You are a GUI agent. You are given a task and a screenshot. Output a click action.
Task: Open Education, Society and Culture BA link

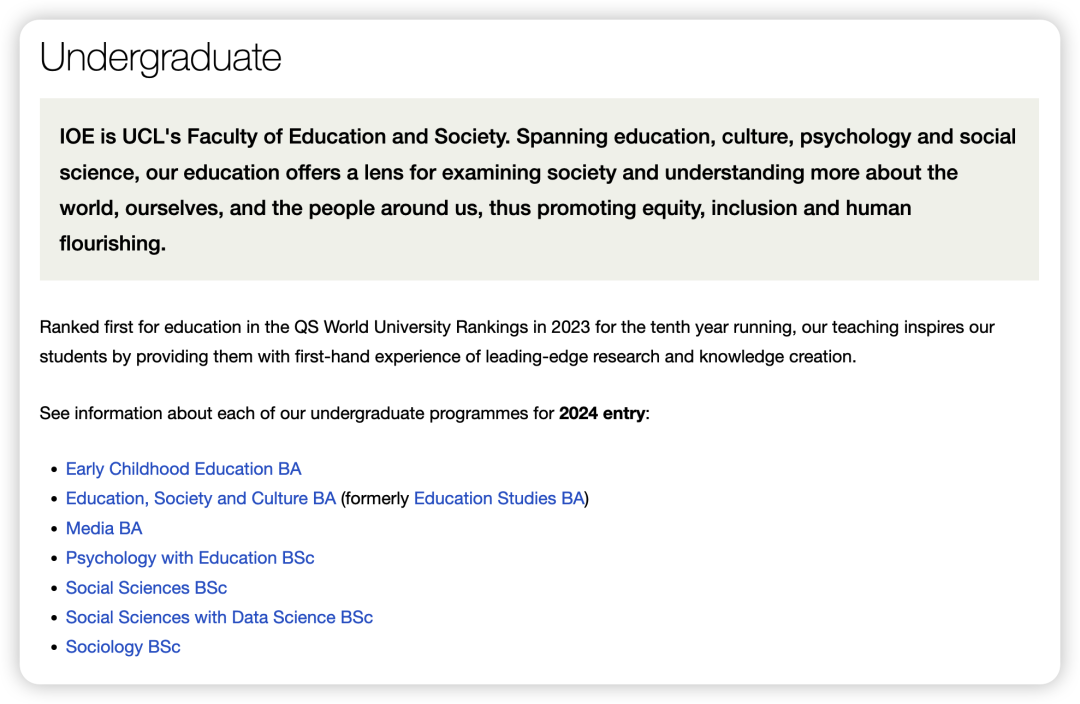coord(200,498)
